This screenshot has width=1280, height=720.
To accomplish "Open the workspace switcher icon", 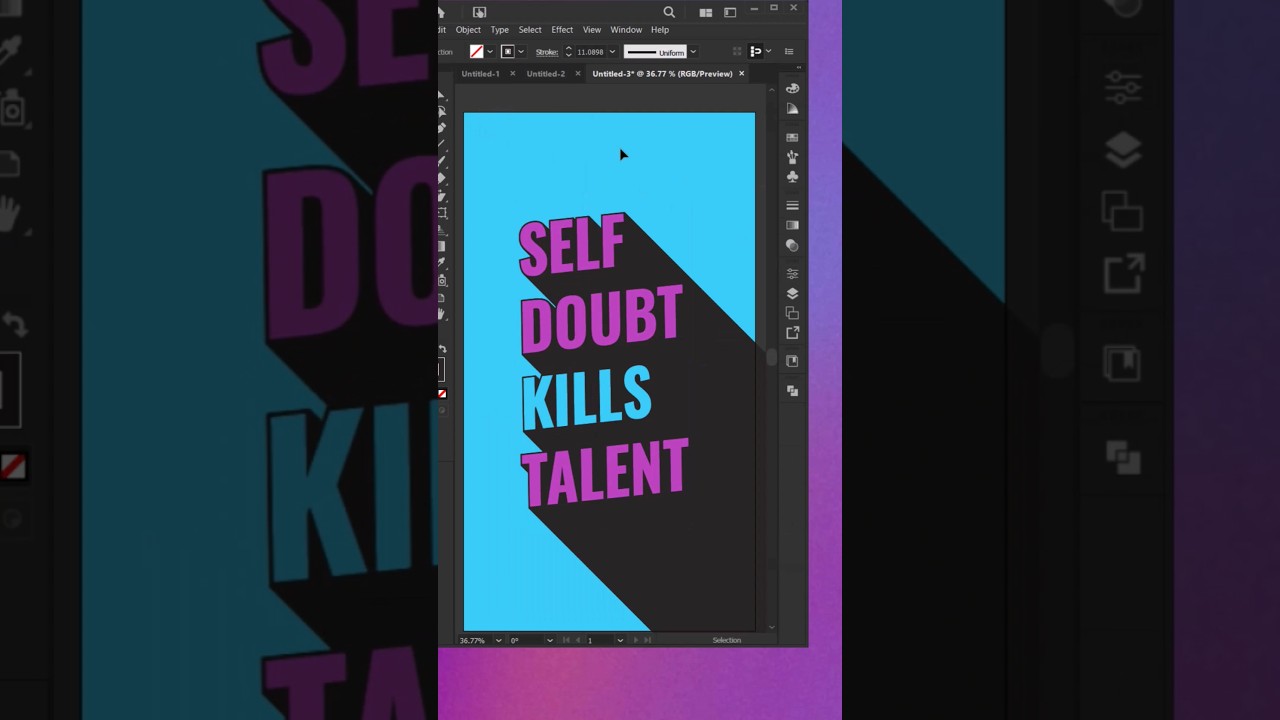I will point(730,13).
